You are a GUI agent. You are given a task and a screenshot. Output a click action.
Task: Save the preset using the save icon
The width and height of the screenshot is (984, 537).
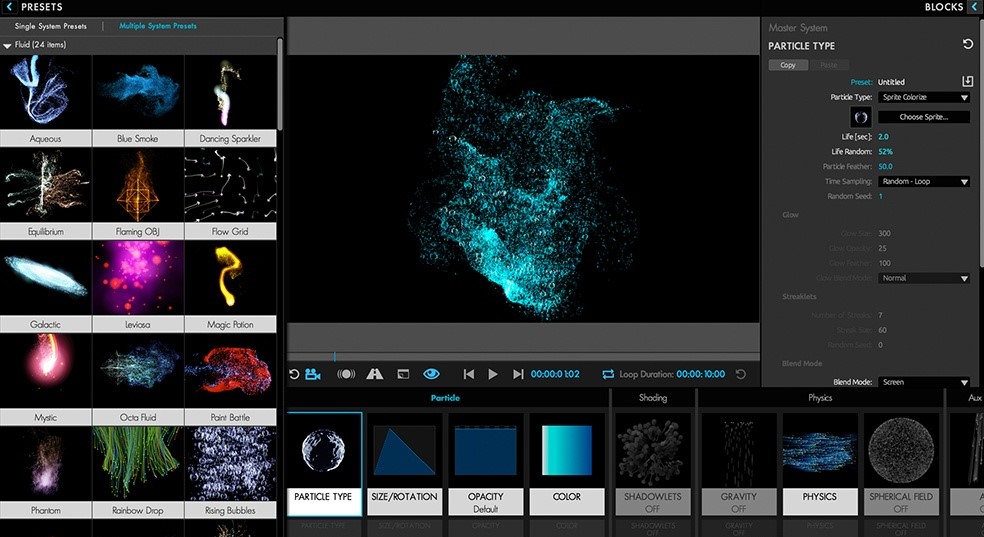967,82
